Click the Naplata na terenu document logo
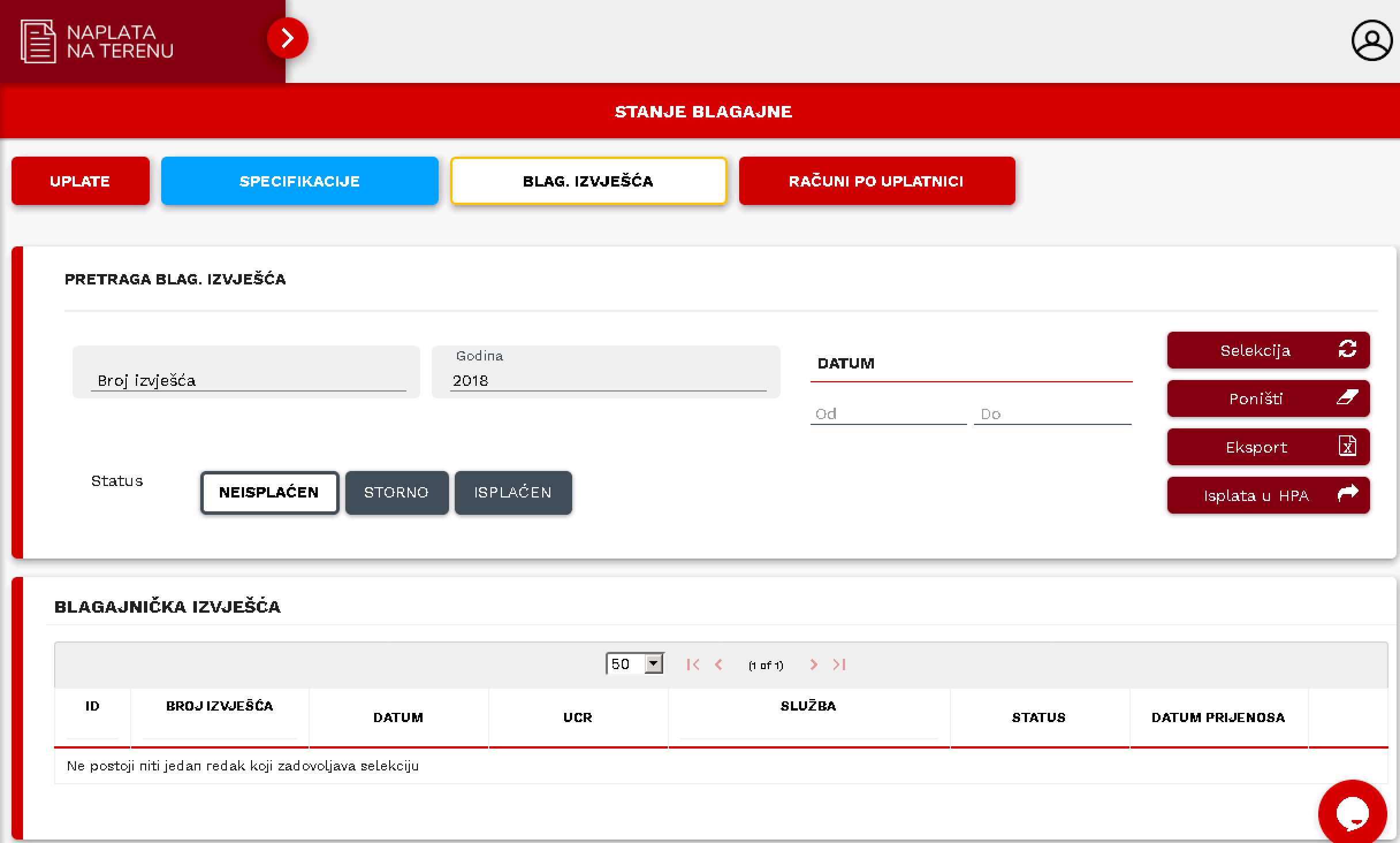The width and height of the screenshot is (1400, 843). click(38, 41)
